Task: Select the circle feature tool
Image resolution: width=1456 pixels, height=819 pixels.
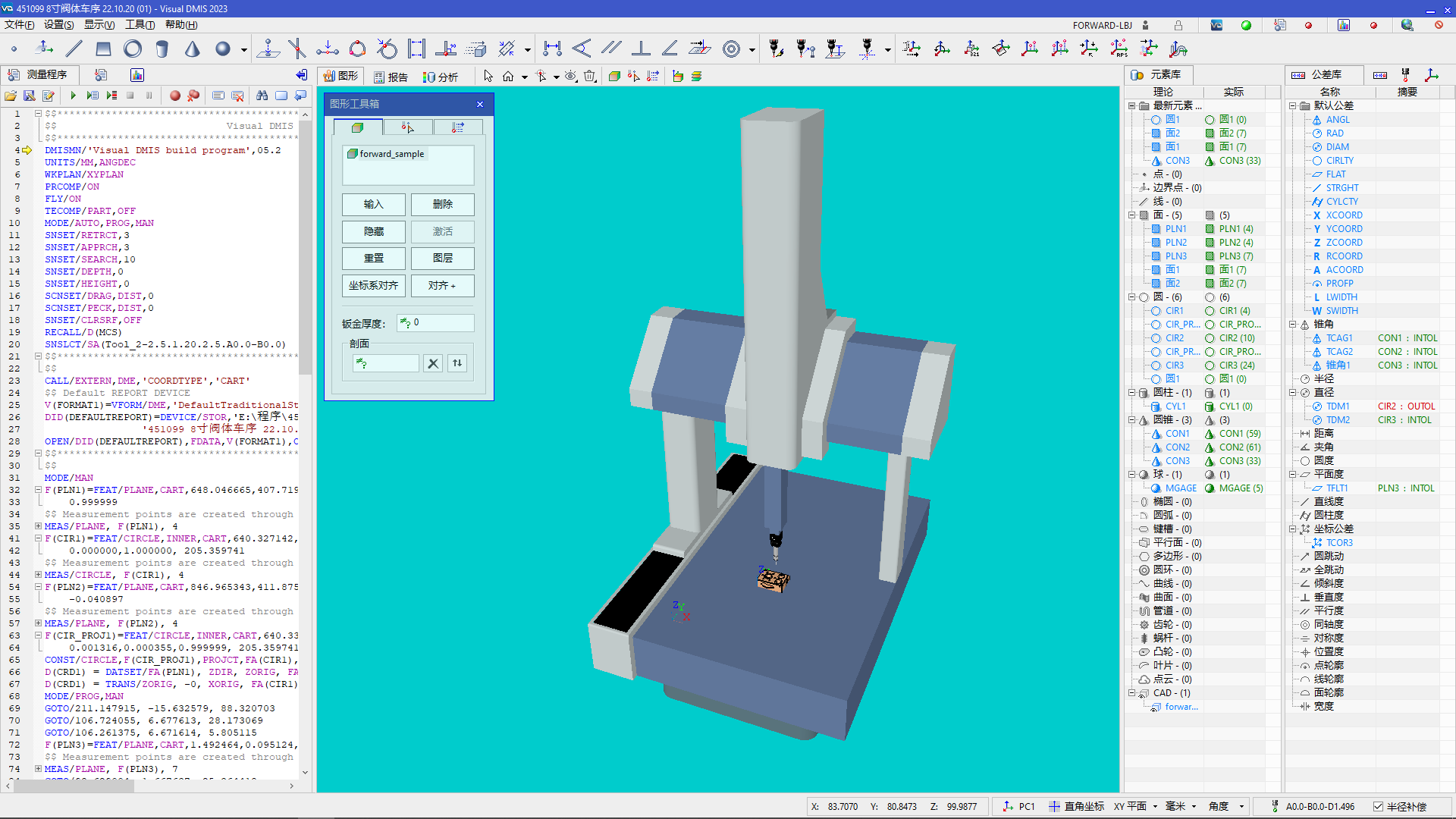Action: tap(133, 49)
